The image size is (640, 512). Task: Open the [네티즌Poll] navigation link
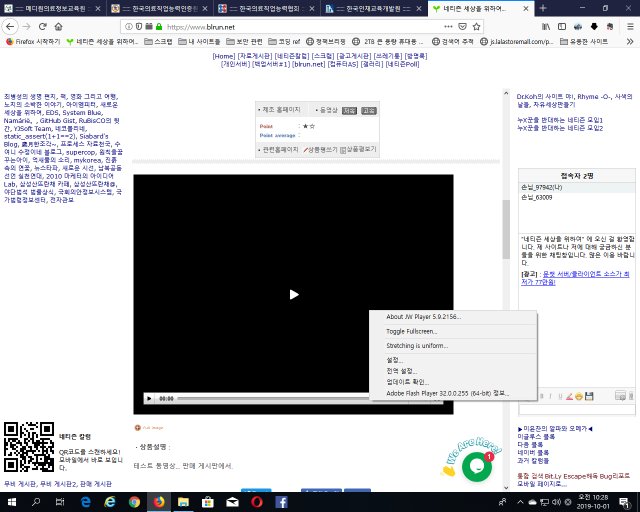coord(402,64)
